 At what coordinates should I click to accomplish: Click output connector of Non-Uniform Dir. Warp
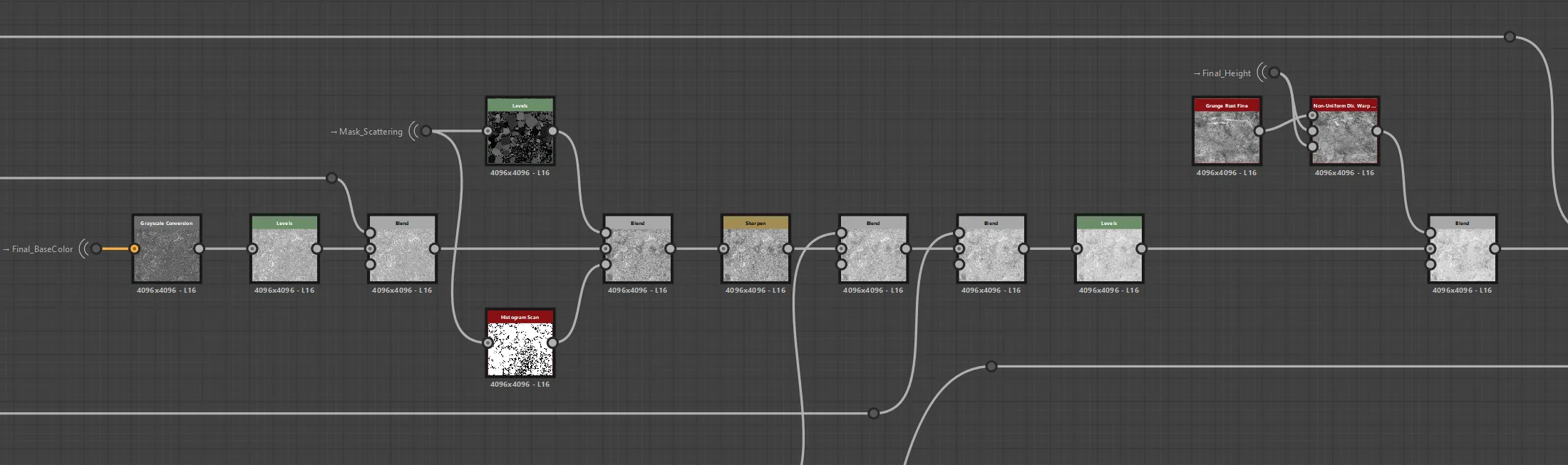(1377, 131)
